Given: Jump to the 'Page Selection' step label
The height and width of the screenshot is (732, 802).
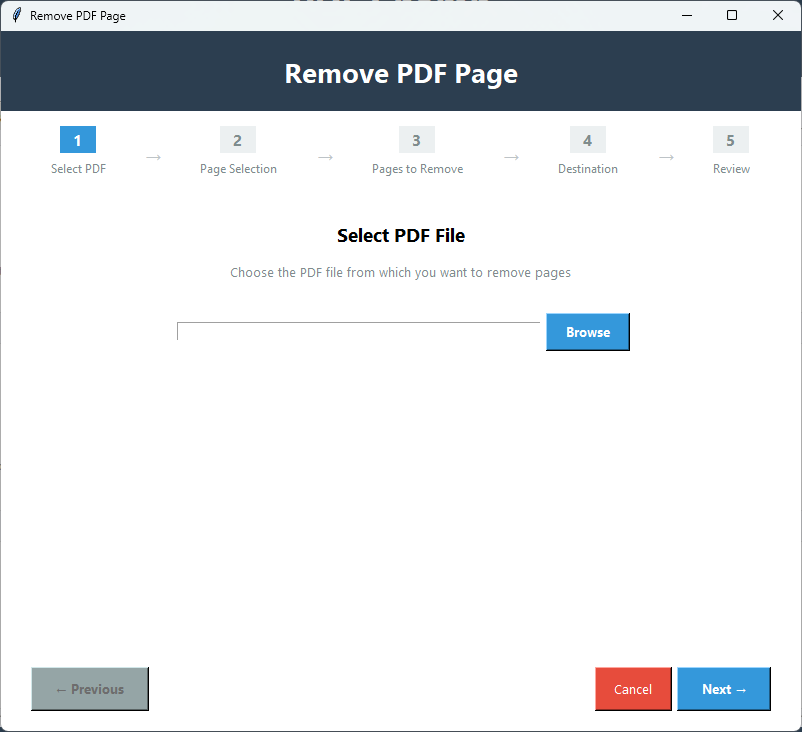Looking at the screenshot, I should (237, 168).
